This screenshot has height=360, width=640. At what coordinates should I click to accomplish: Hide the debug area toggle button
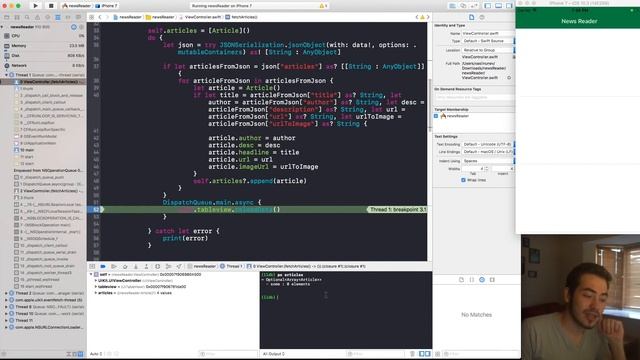click(x=92, y=266)
